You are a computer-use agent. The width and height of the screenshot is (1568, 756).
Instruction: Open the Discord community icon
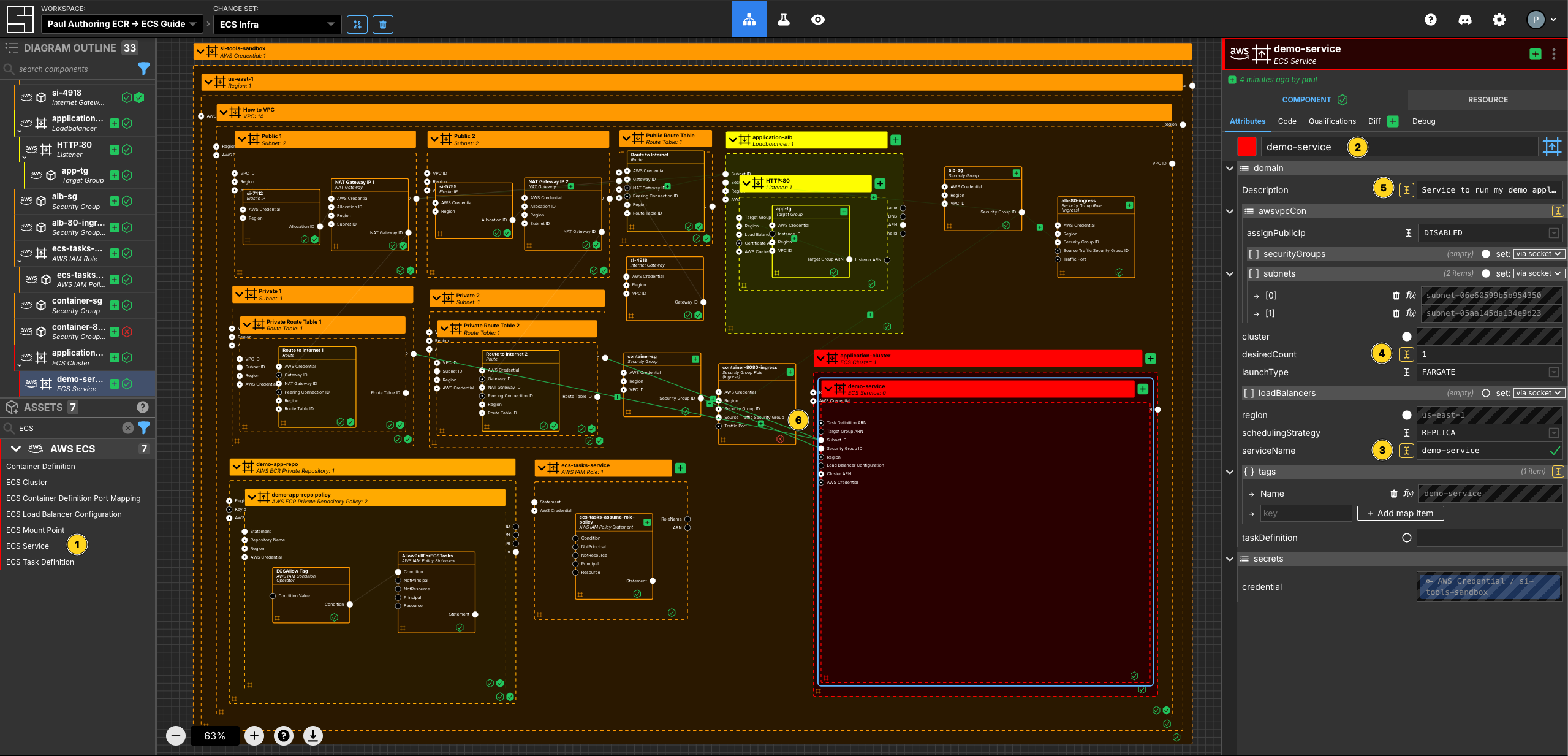coord(1464,20)
